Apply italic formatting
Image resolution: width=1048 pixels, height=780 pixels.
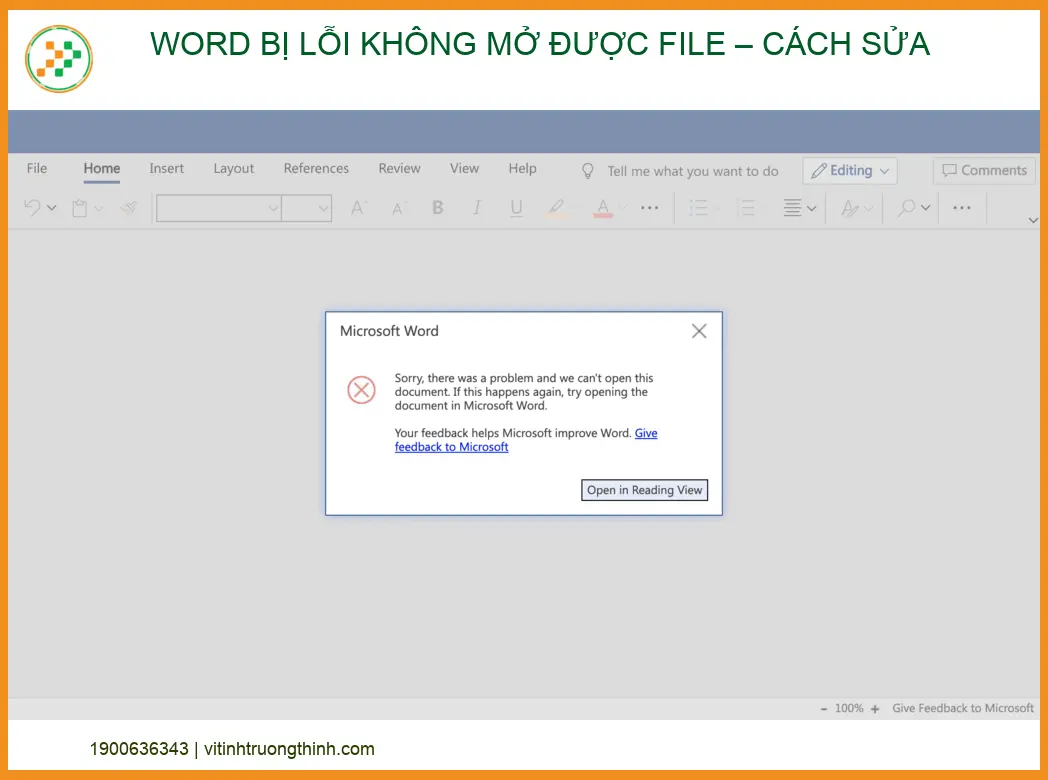(477, 207)
